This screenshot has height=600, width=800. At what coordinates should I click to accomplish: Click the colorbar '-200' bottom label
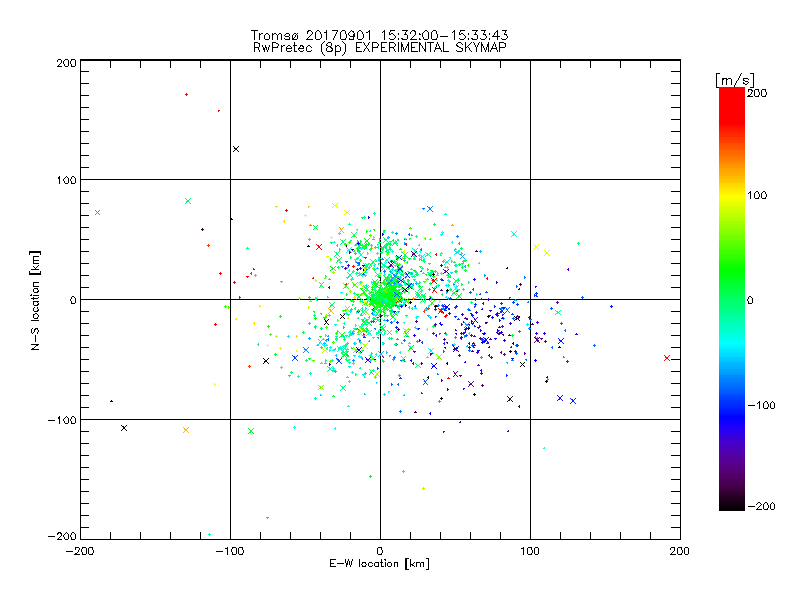click(x=761, y=506)
